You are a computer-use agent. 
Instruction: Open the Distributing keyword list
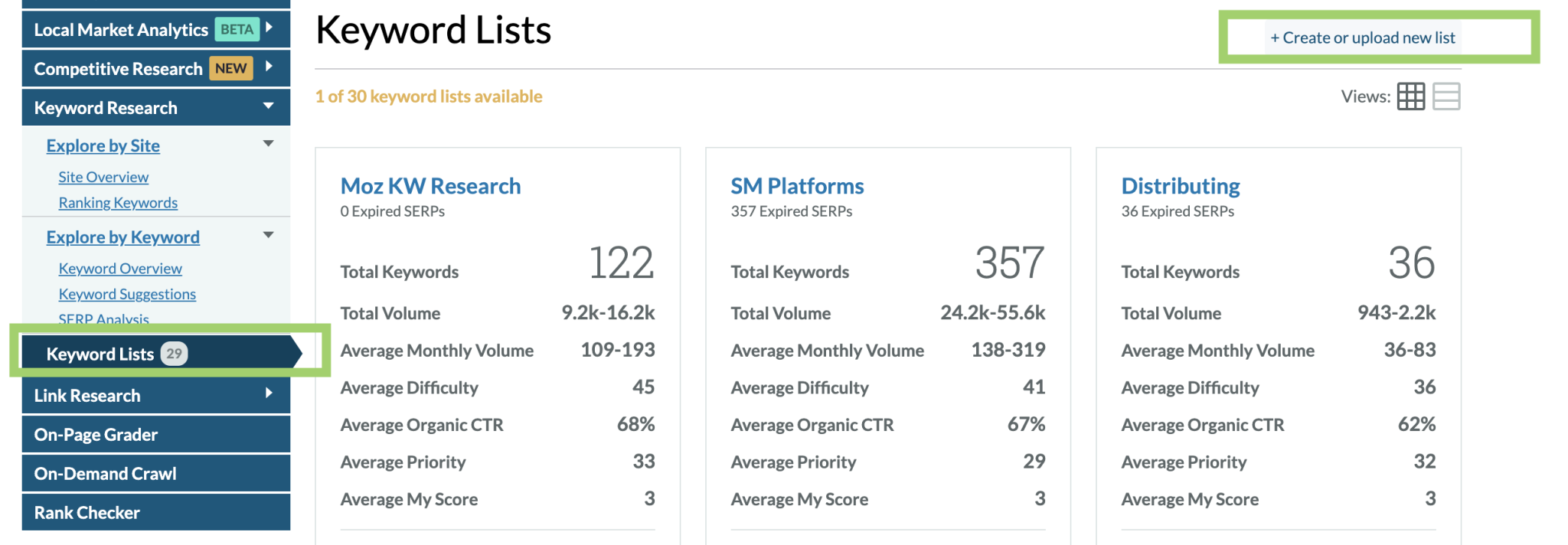[x=1181, y=186]
